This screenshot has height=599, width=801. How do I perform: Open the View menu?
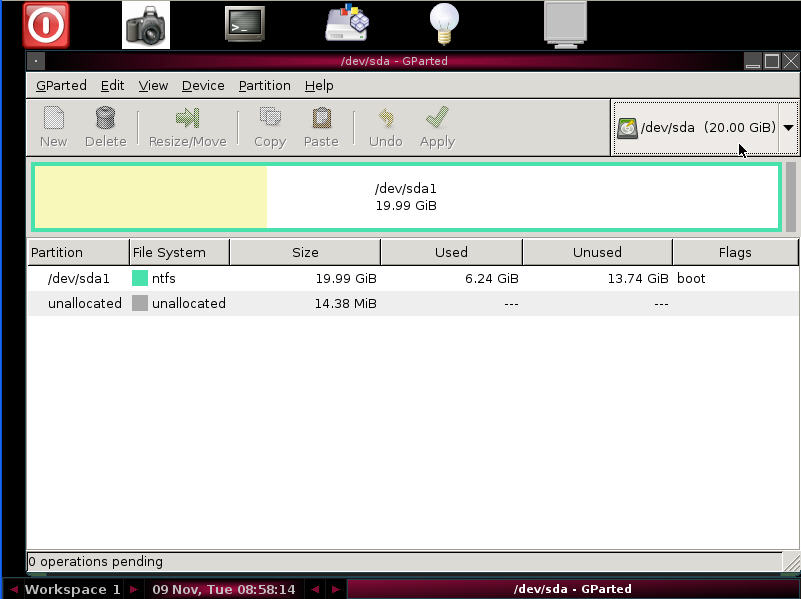[x=153, y=86]
